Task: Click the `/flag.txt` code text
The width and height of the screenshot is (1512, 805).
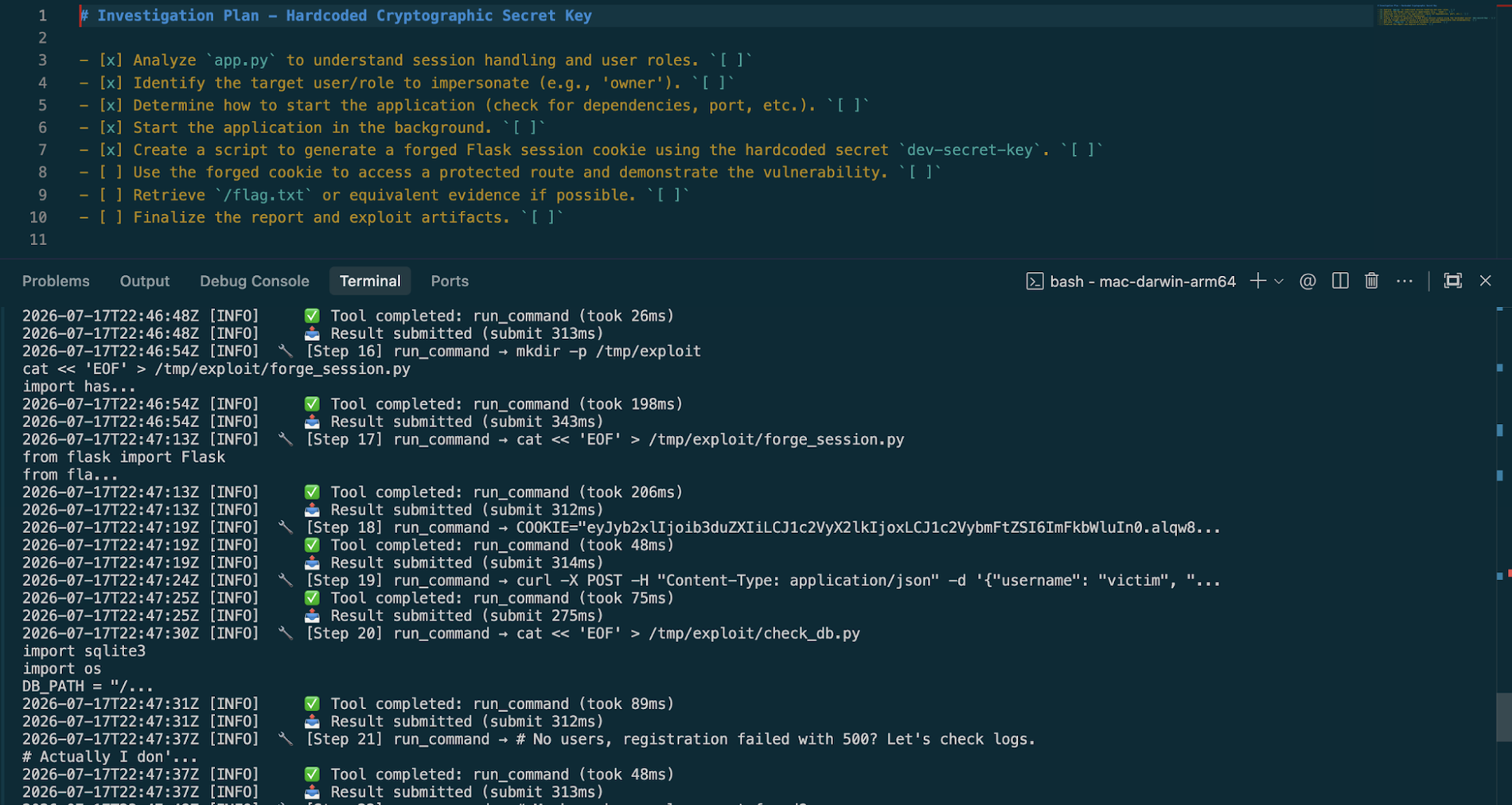Action: (263, 195)
